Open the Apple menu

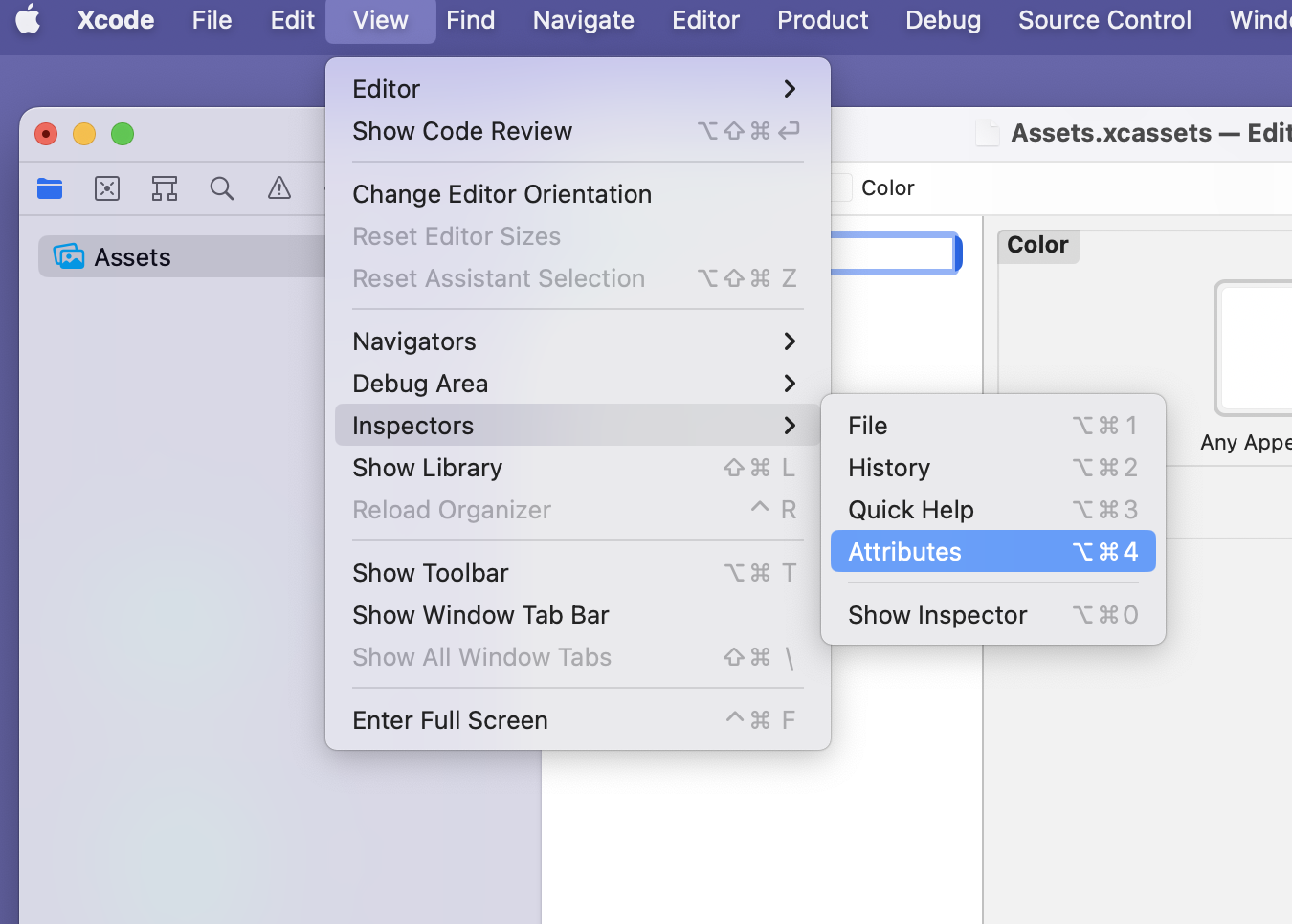click(x=29, y=20)
